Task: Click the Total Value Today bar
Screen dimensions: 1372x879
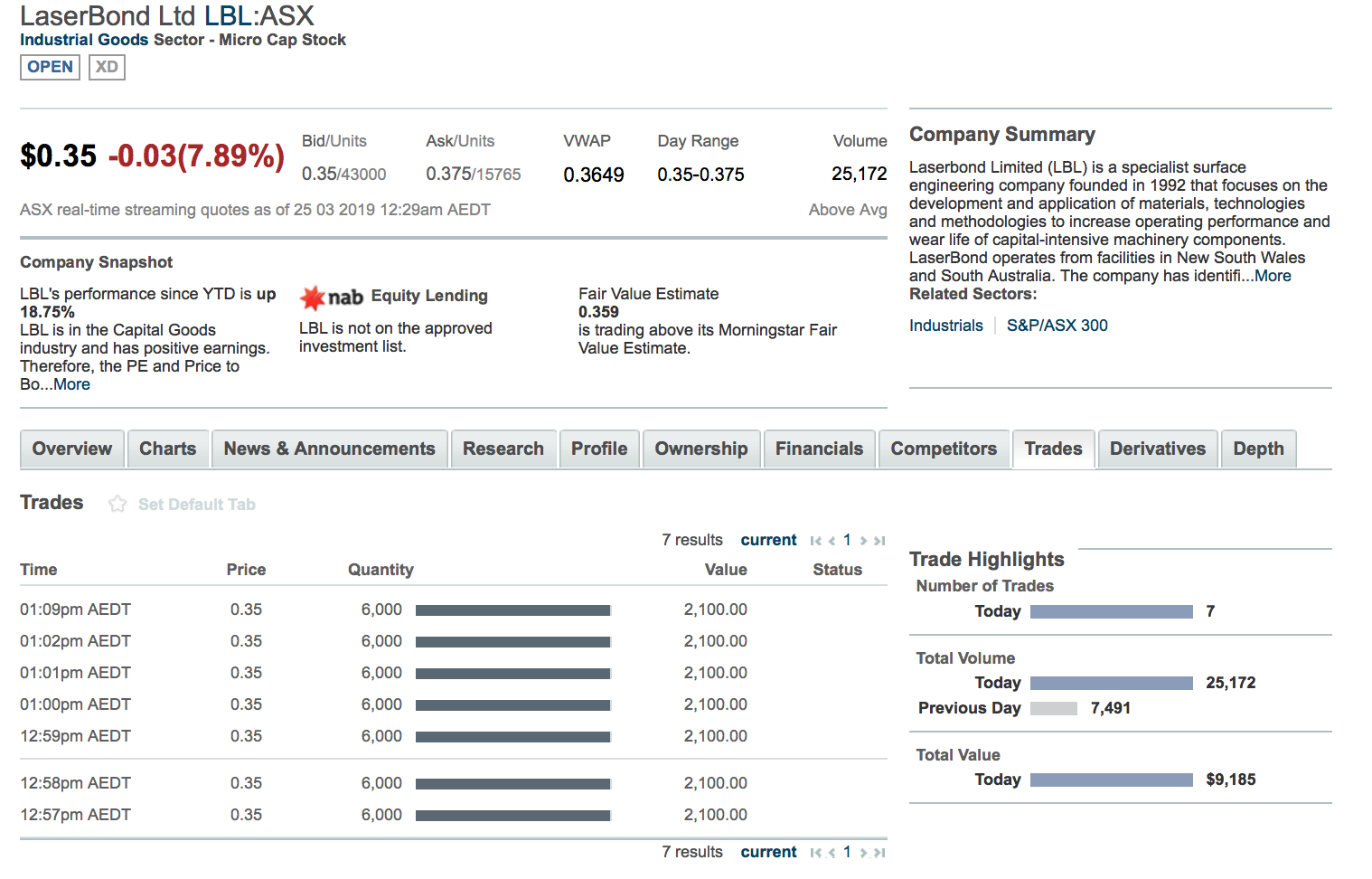Action: point(1112,780)
